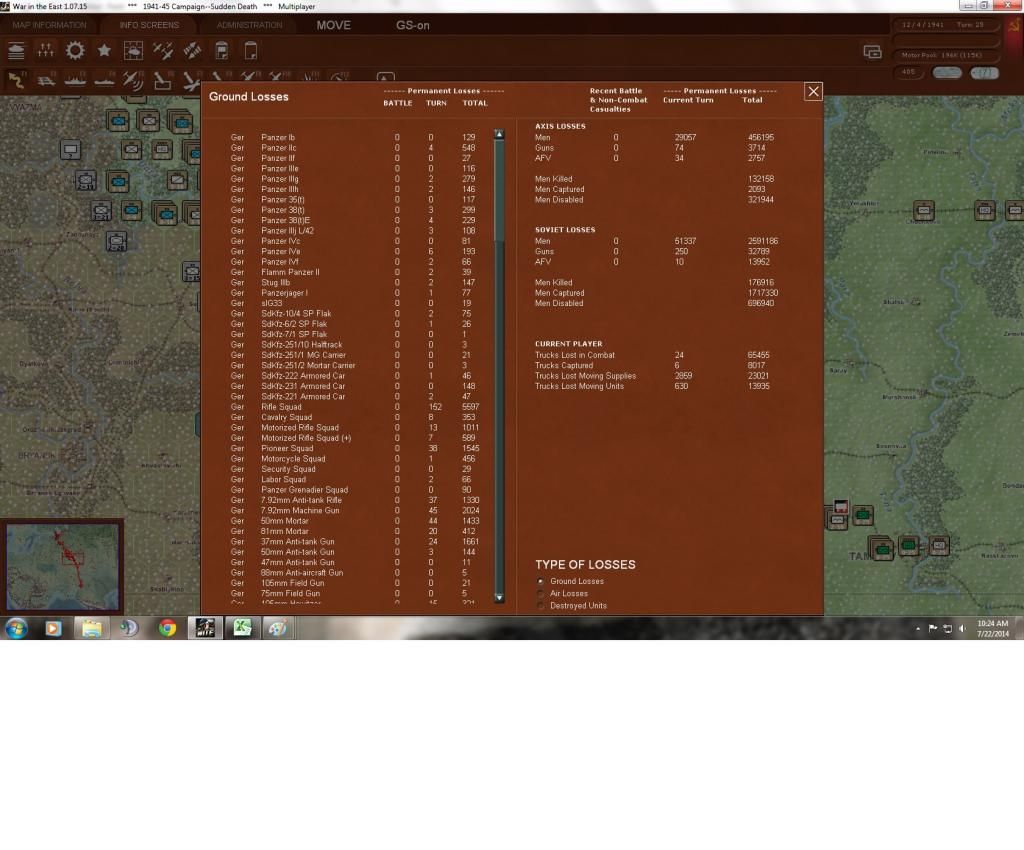
Task: Click the load game disk icon
Action: tap(251, 50)
